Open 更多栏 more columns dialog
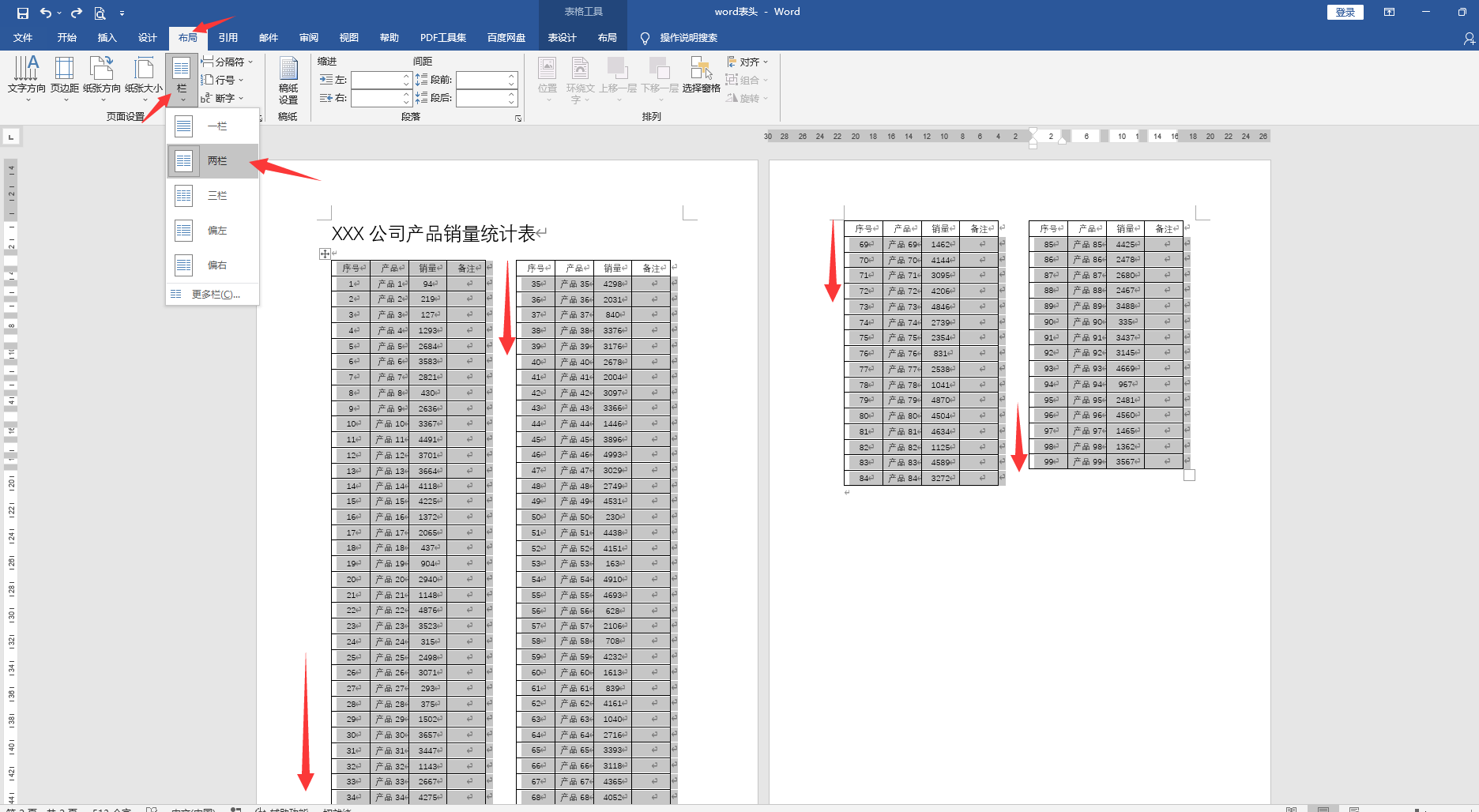1479x812 pixels. click(x=213, y=295)
